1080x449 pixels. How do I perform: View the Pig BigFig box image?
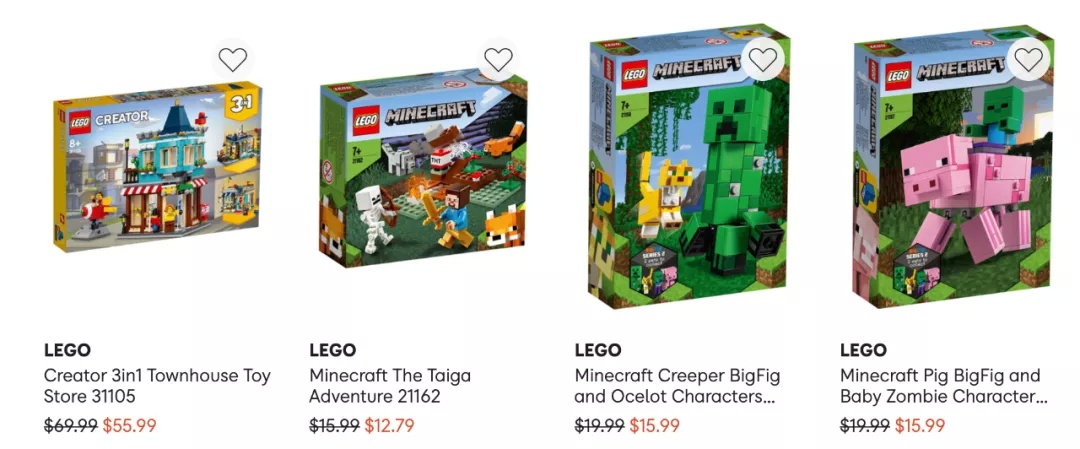pos(953,166)
